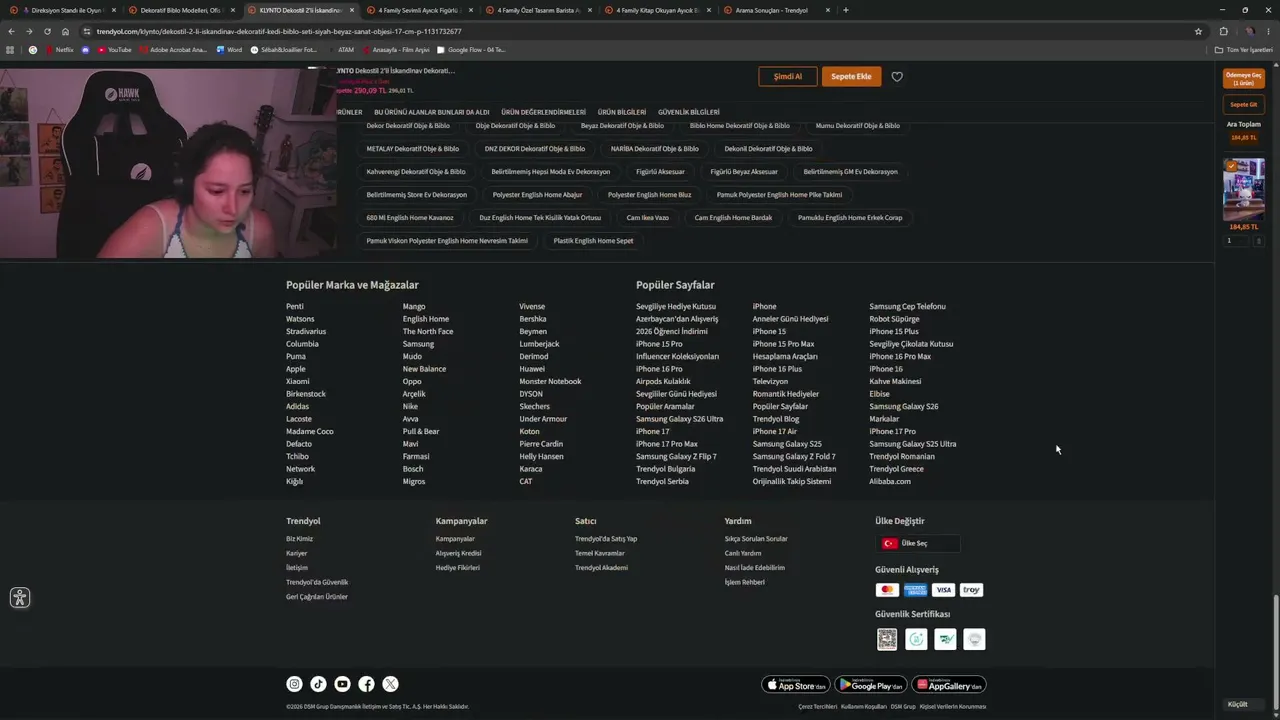
Task: Open Trendyol YouTube channel icon
Action: (342, 684)
